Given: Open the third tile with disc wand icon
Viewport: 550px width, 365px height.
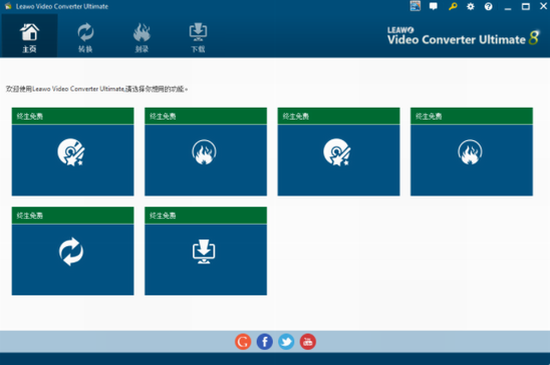Looking at the screenshot, I should (338, 151).
